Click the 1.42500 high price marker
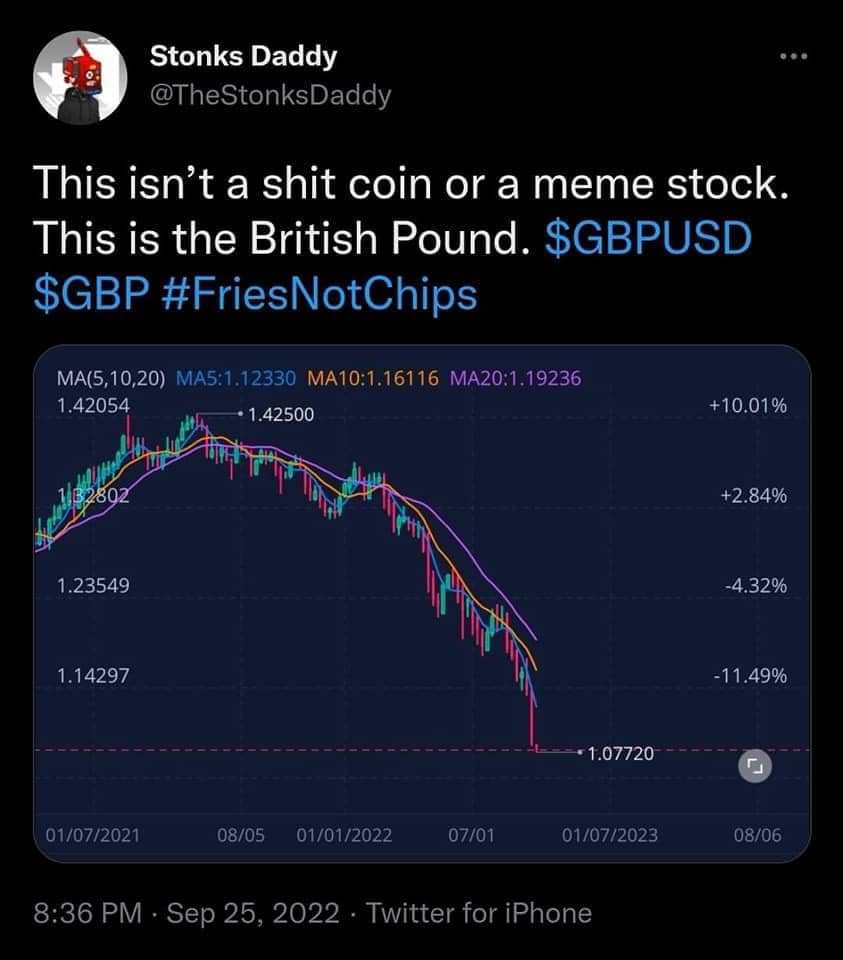 (281, 413)
